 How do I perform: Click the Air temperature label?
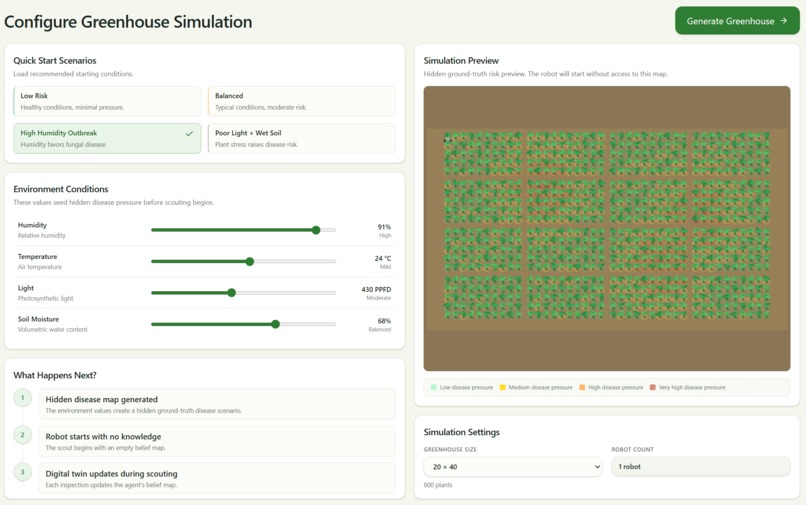[40, 267]
